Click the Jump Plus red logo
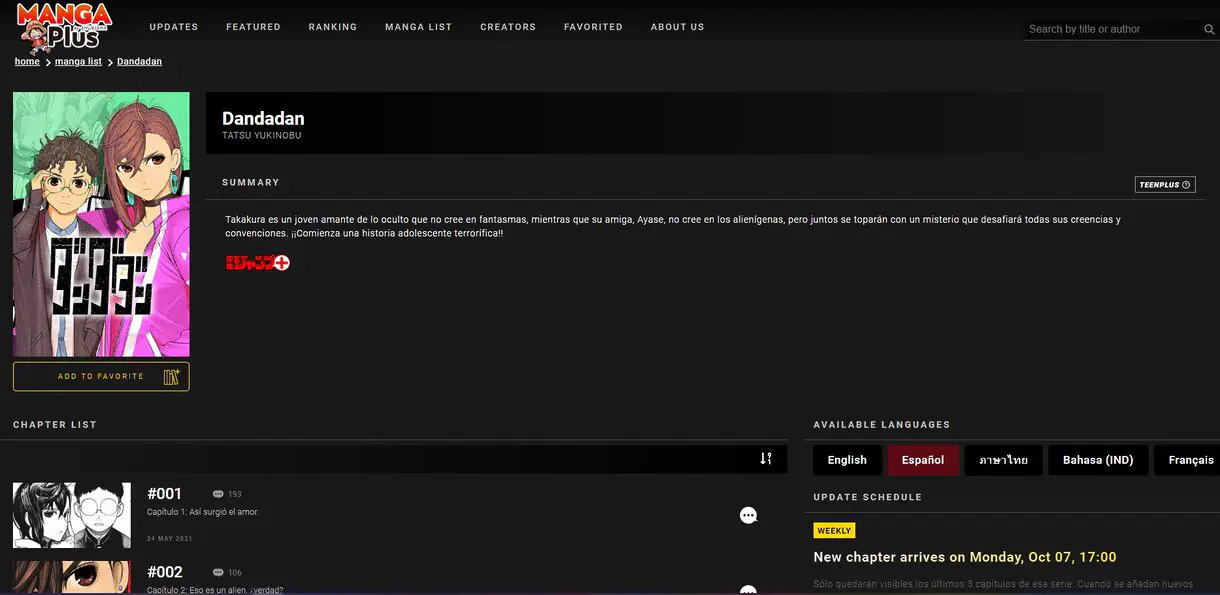1220x595 pixels. pos(258,263)
